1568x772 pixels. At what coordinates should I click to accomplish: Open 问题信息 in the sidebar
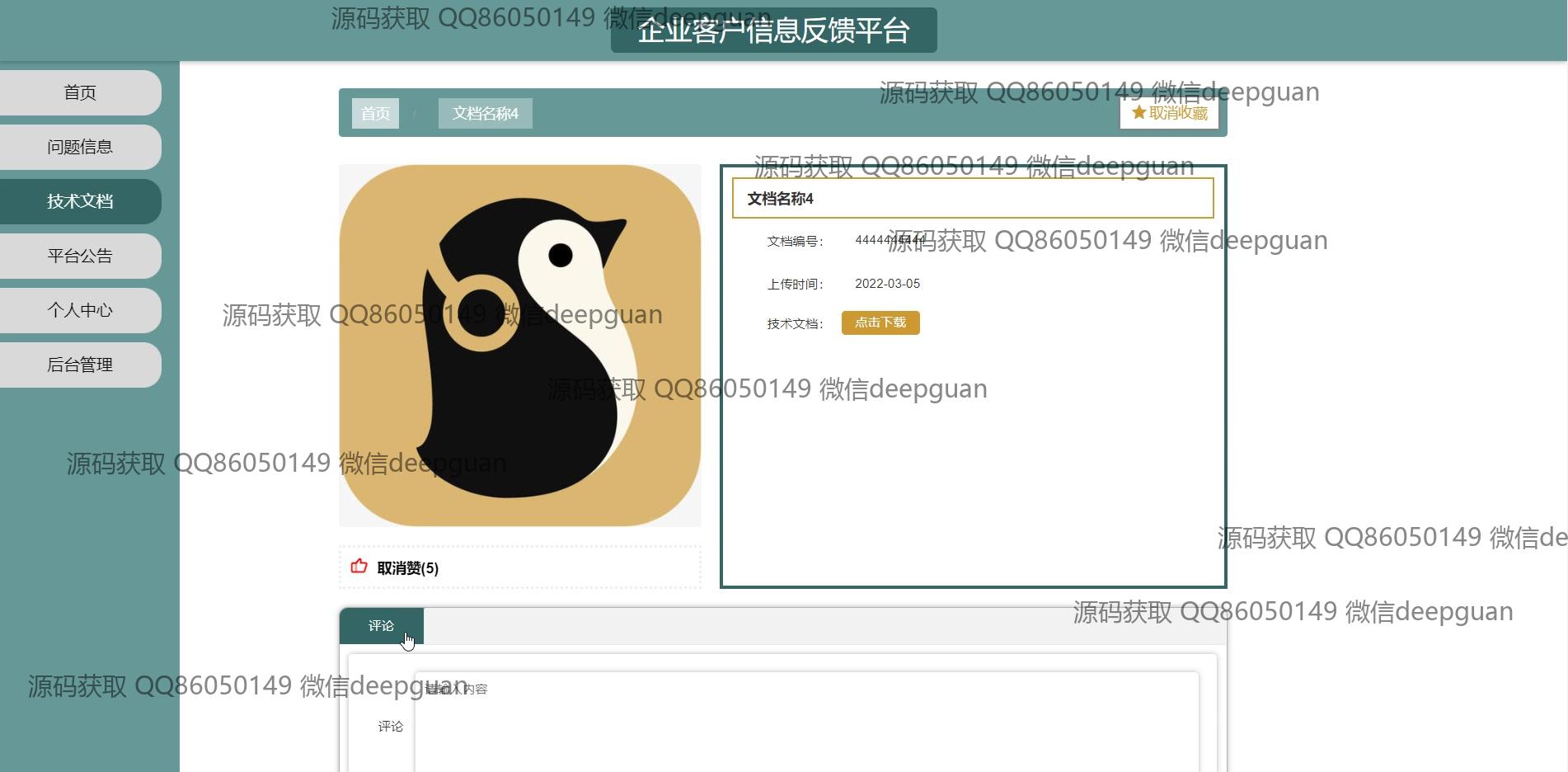[x=80, y=147]
